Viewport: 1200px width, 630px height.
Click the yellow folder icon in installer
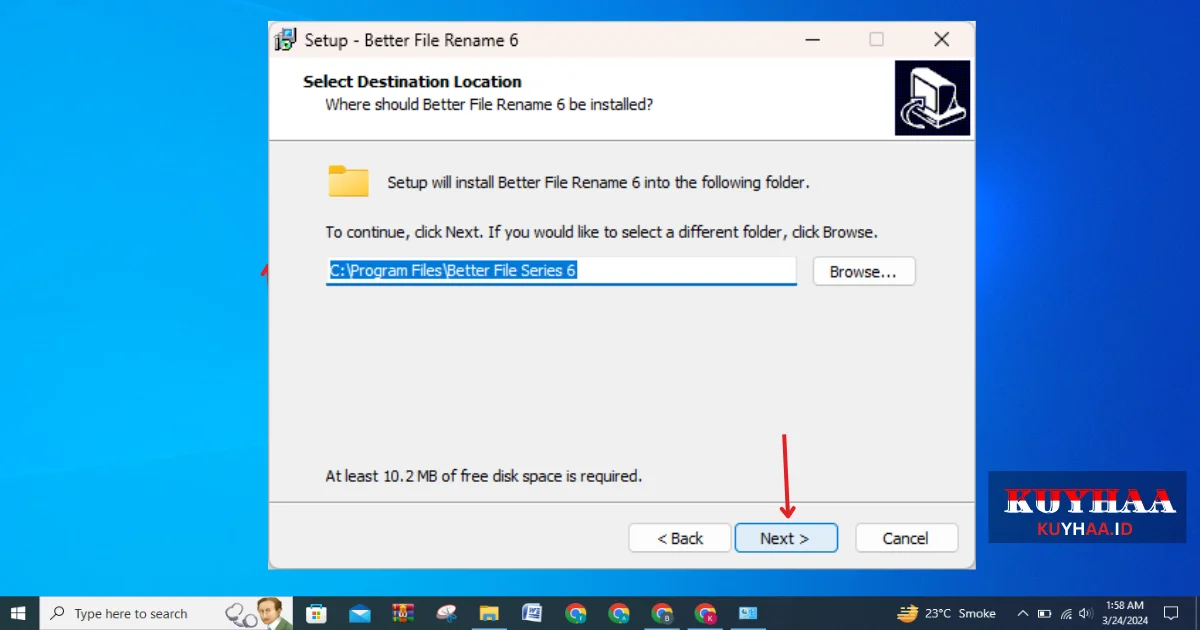[x=348, y=181]
